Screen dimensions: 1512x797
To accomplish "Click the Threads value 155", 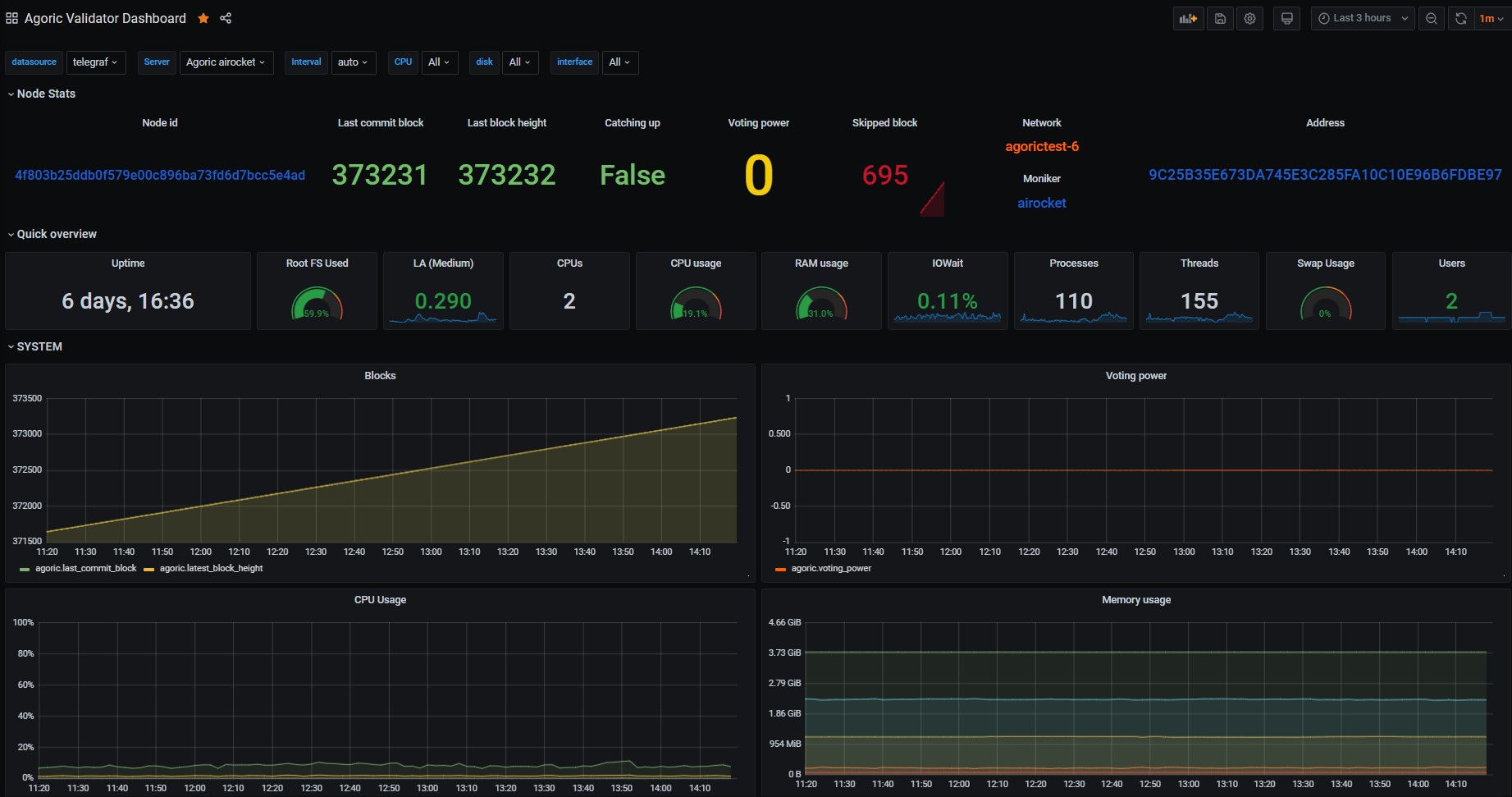I will click(1199, 301).
